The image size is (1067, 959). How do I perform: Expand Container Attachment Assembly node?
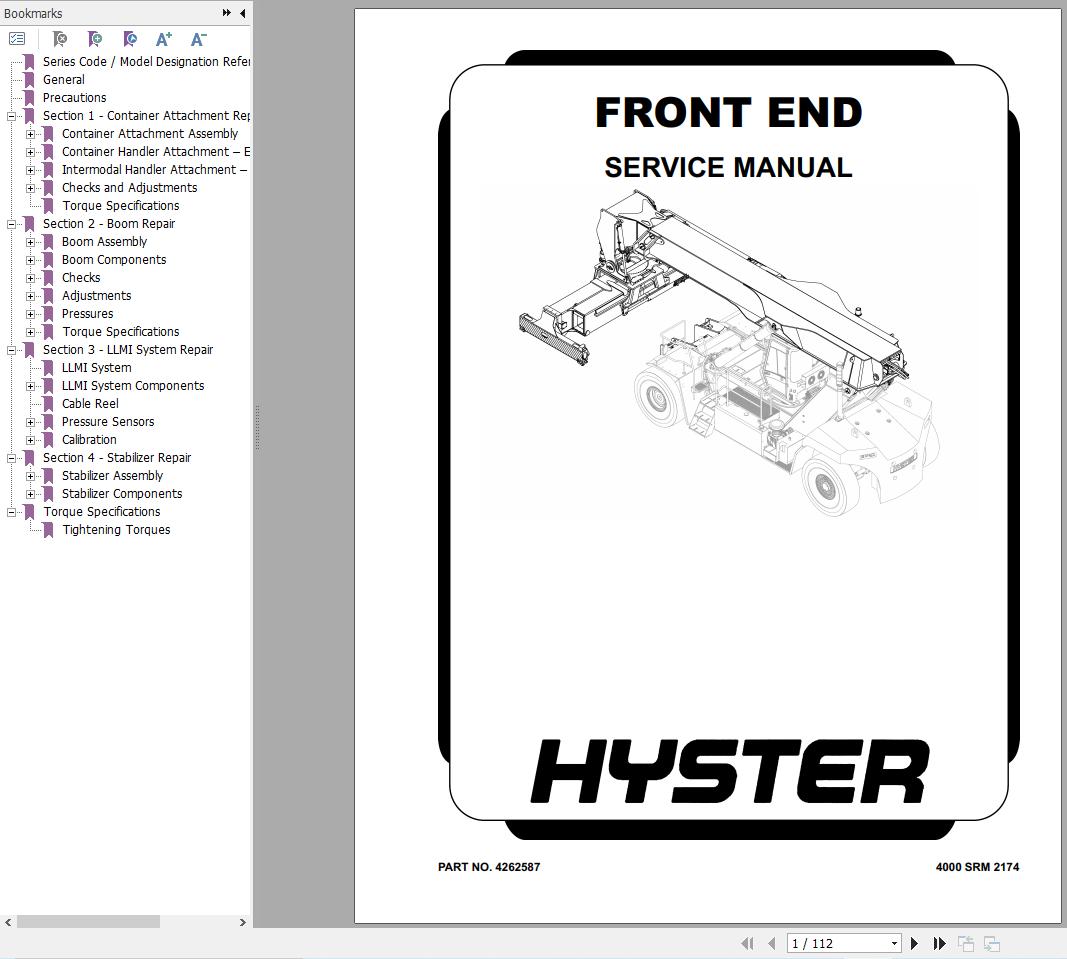click(x=30, y=134)
